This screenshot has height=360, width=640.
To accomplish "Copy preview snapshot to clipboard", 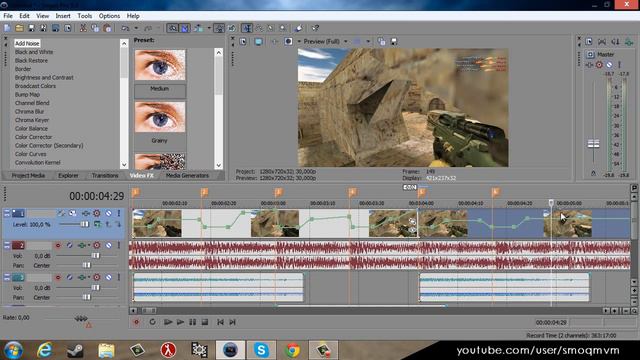I will coord(381,42).
